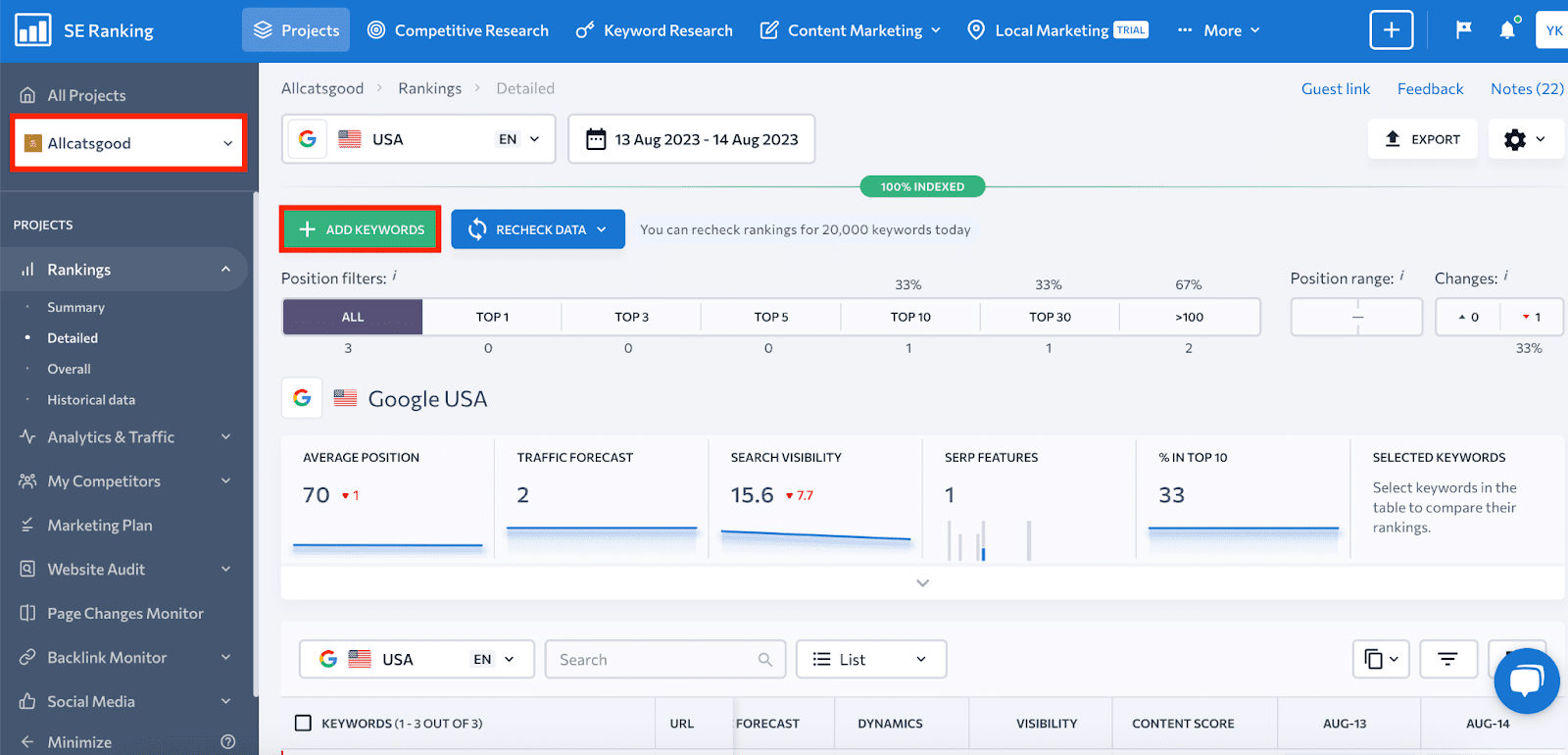The image size is (1568, 755).
Task: Expand the Backlink Monitor section
Action: tap(226, 657)
